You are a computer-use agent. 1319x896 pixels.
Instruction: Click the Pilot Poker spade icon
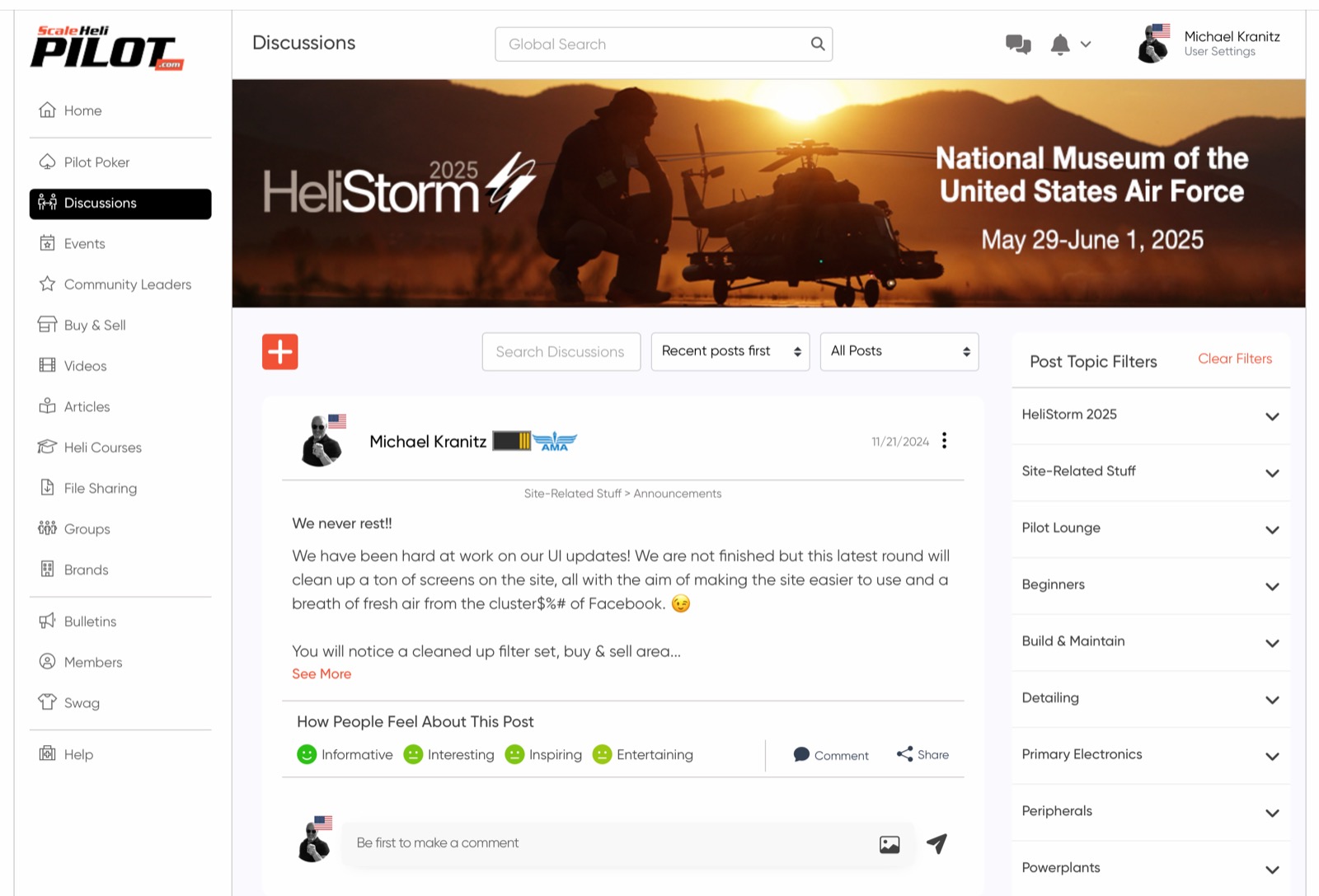pyautogui.click(x=47, y=162)
